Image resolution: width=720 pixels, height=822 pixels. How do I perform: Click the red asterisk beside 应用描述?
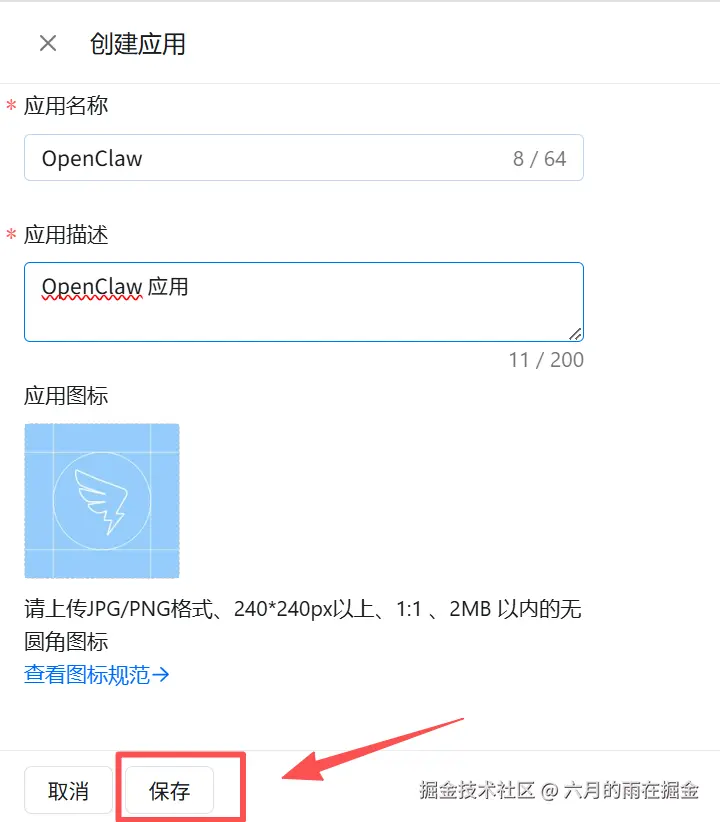pyautogui.click(x=11, y=234)
